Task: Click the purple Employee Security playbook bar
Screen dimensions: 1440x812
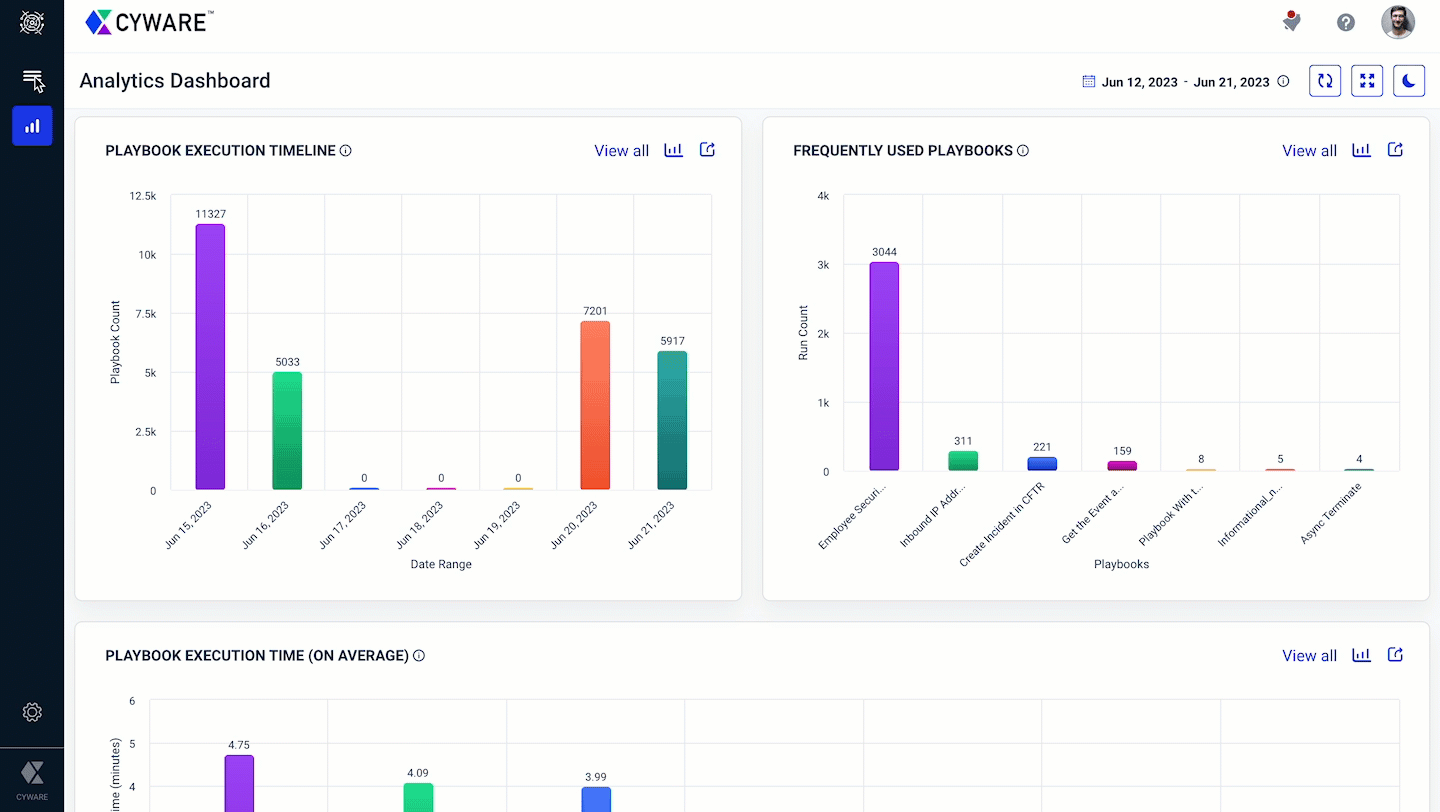Action: 884,366
